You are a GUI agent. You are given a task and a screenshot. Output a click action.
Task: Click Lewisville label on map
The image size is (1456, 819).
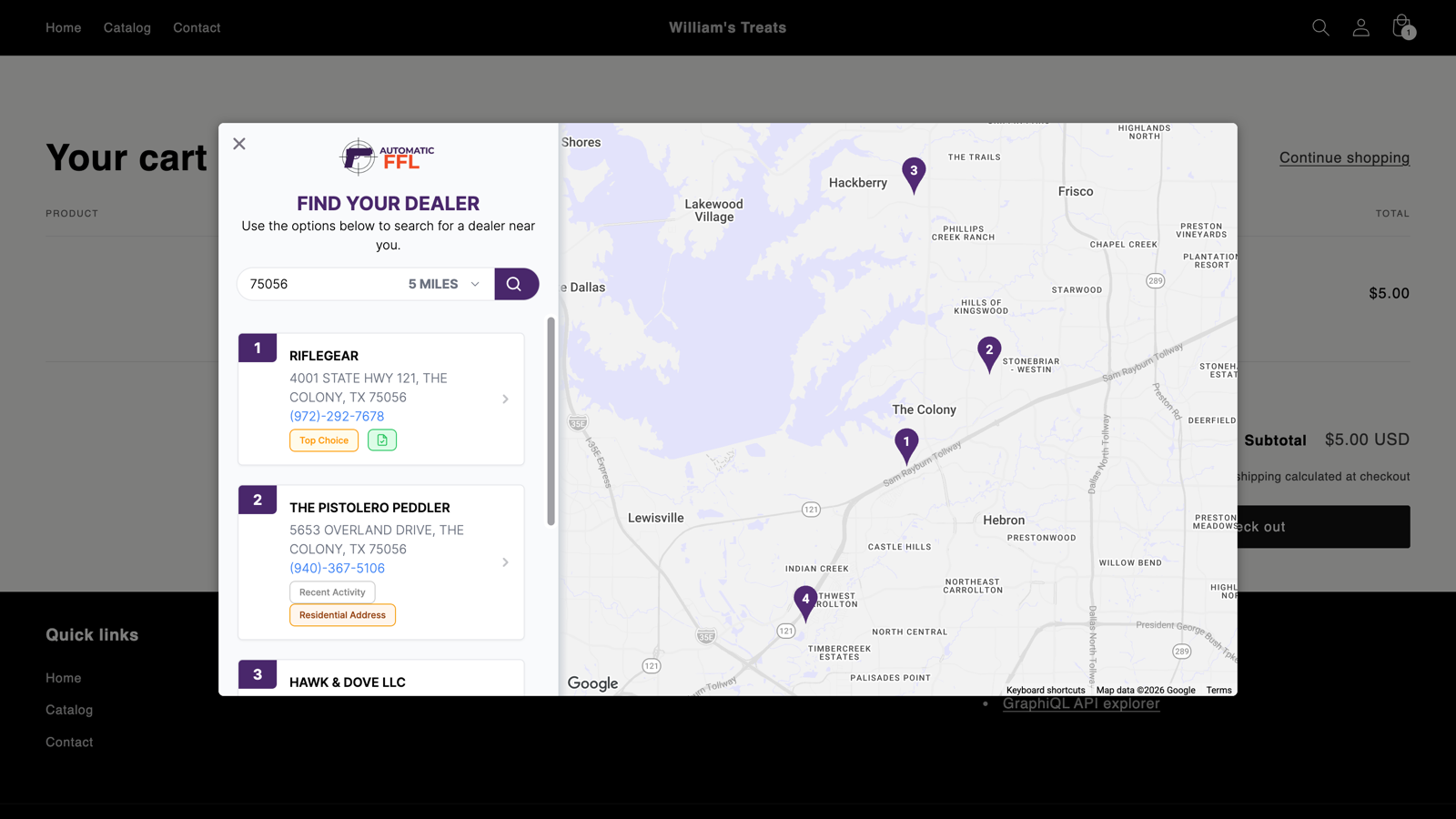pyautogui.click(x=655, y=518)
